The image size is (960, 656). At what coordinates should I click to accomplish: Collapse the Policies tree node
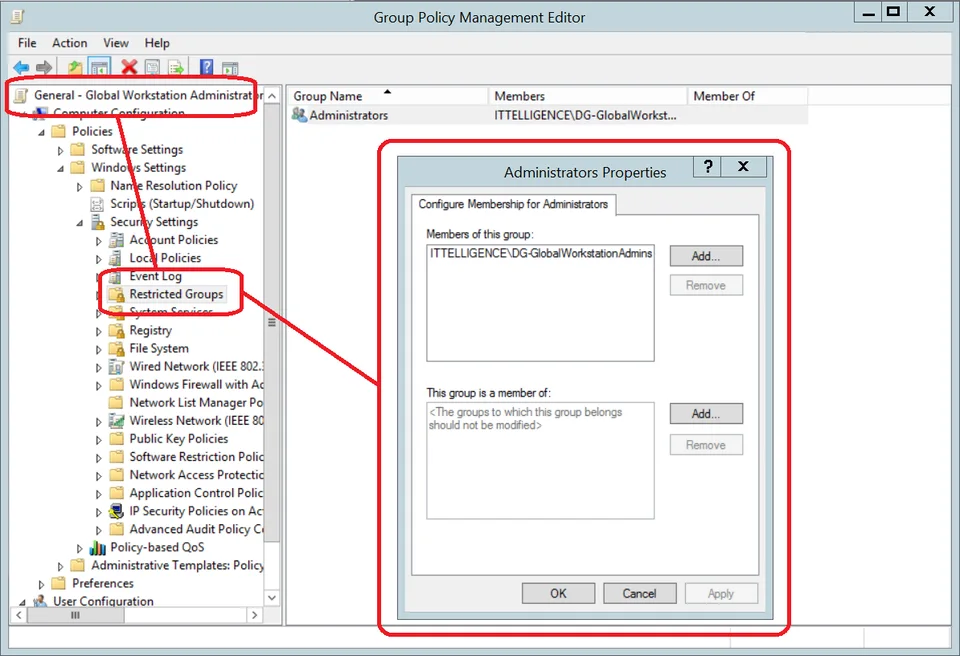tap(42, 132)
